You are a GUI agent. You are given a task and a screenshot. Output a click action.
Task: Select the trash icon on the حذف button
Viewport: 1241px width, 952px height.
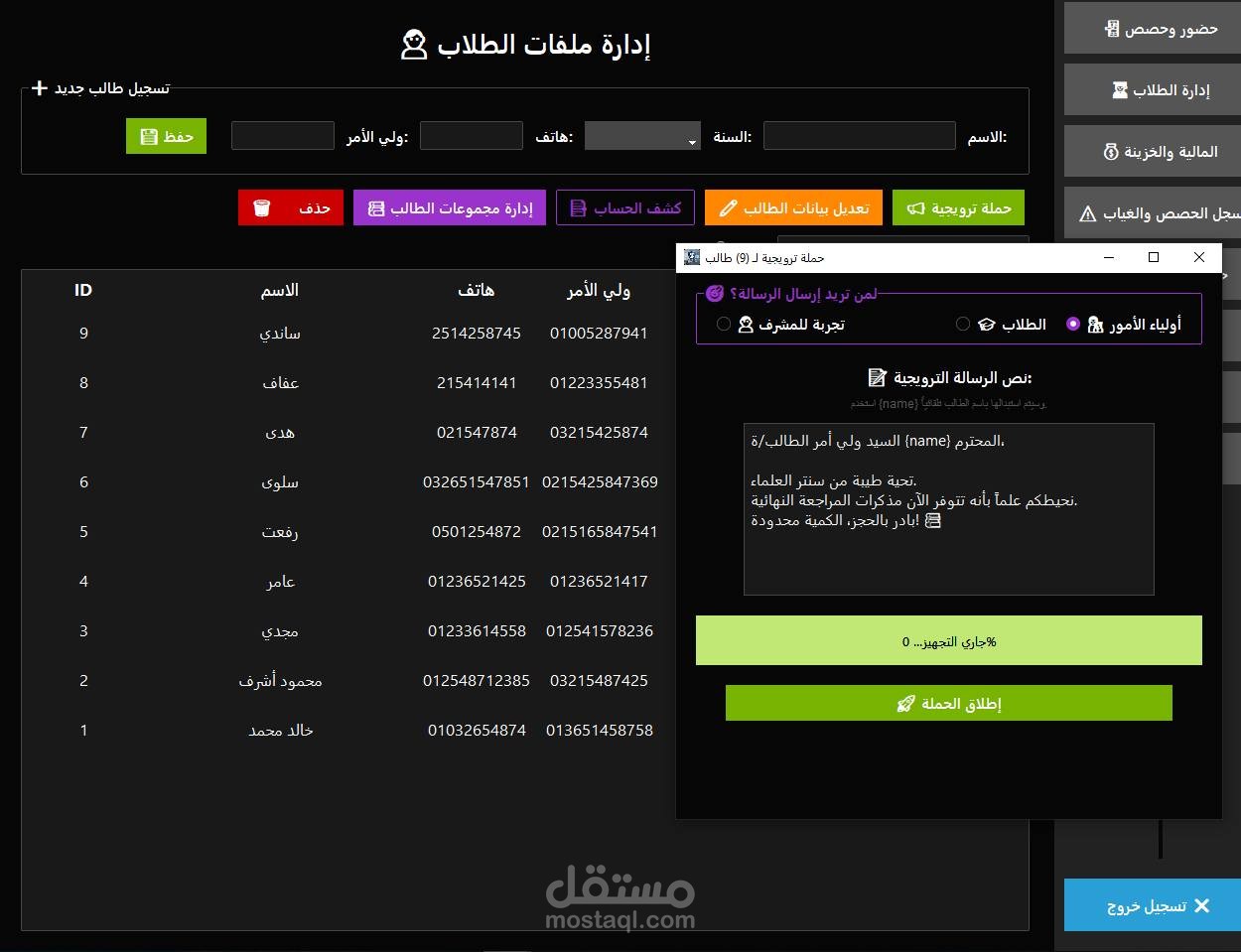point(263,207)
